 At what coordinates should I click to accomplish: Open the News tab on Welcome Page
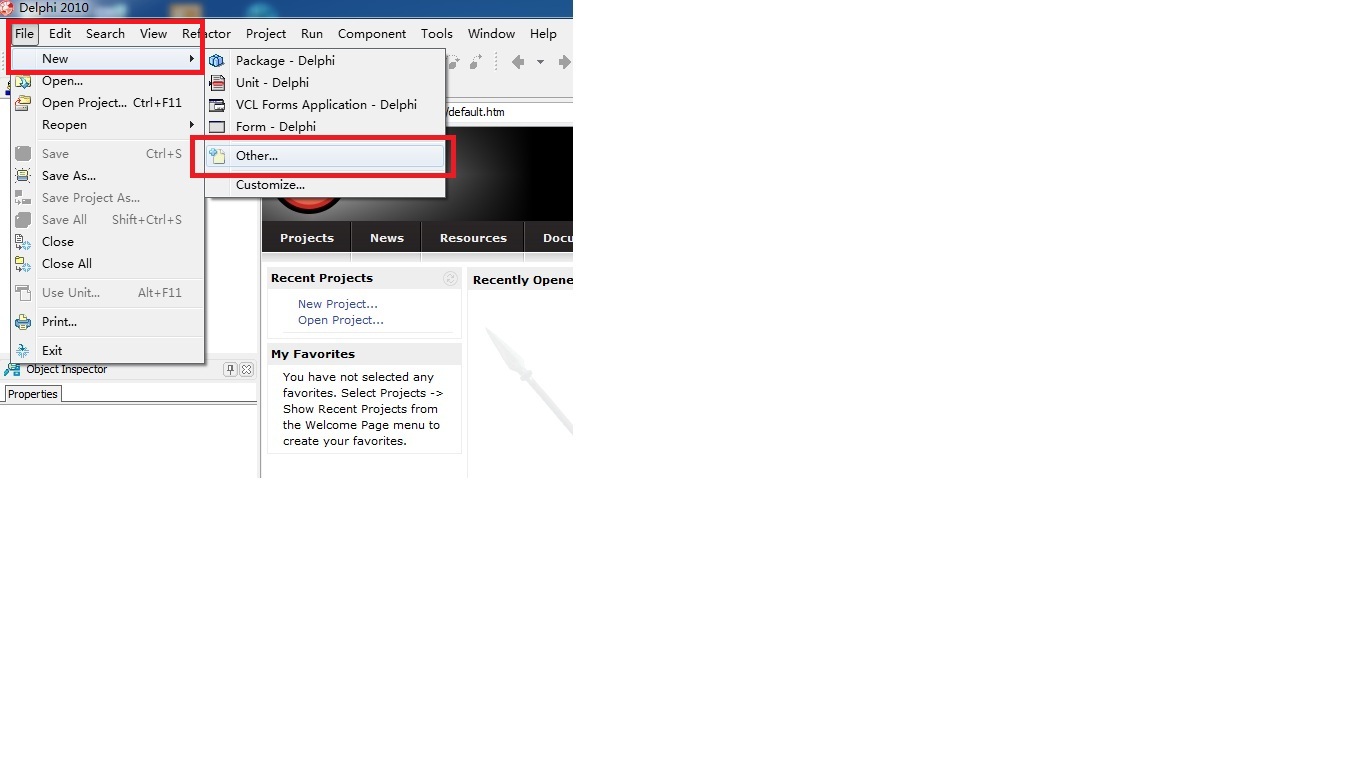[387, 238]
